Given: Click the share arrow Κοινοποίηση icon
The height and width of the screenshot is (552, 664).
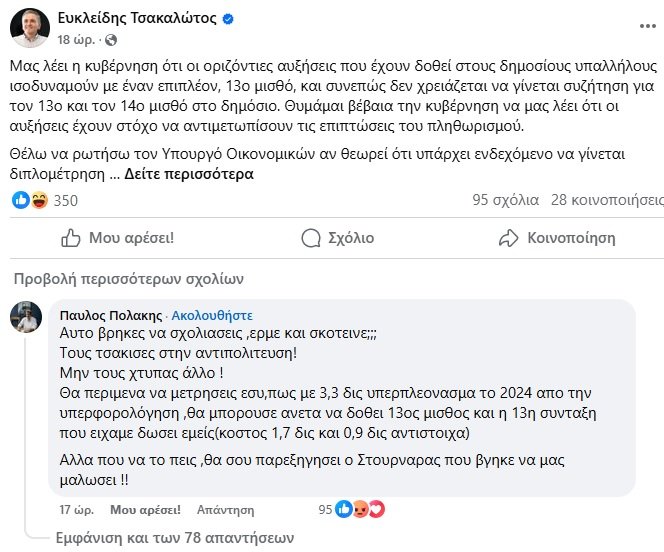Looking at the screenshot, I should point(509,238).
